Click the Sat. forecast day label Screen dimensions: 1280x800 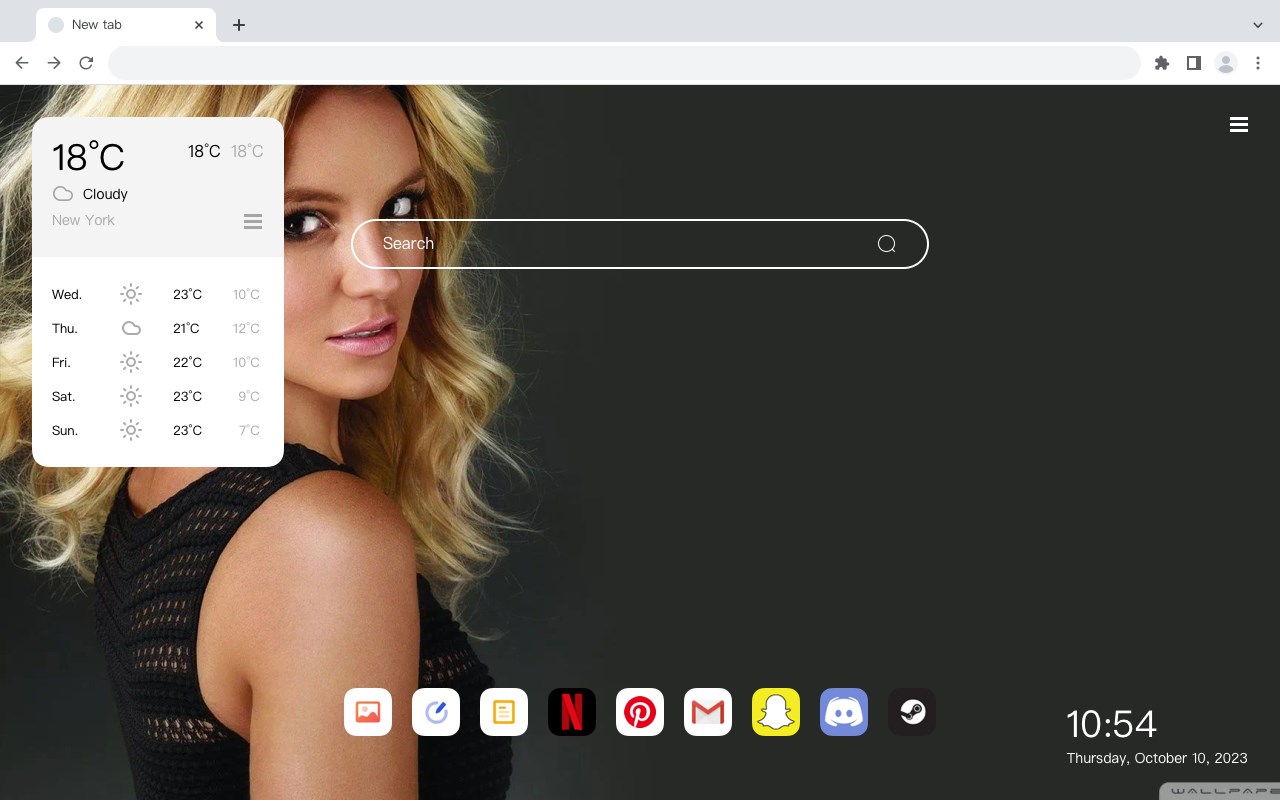[x=64, y=396]
